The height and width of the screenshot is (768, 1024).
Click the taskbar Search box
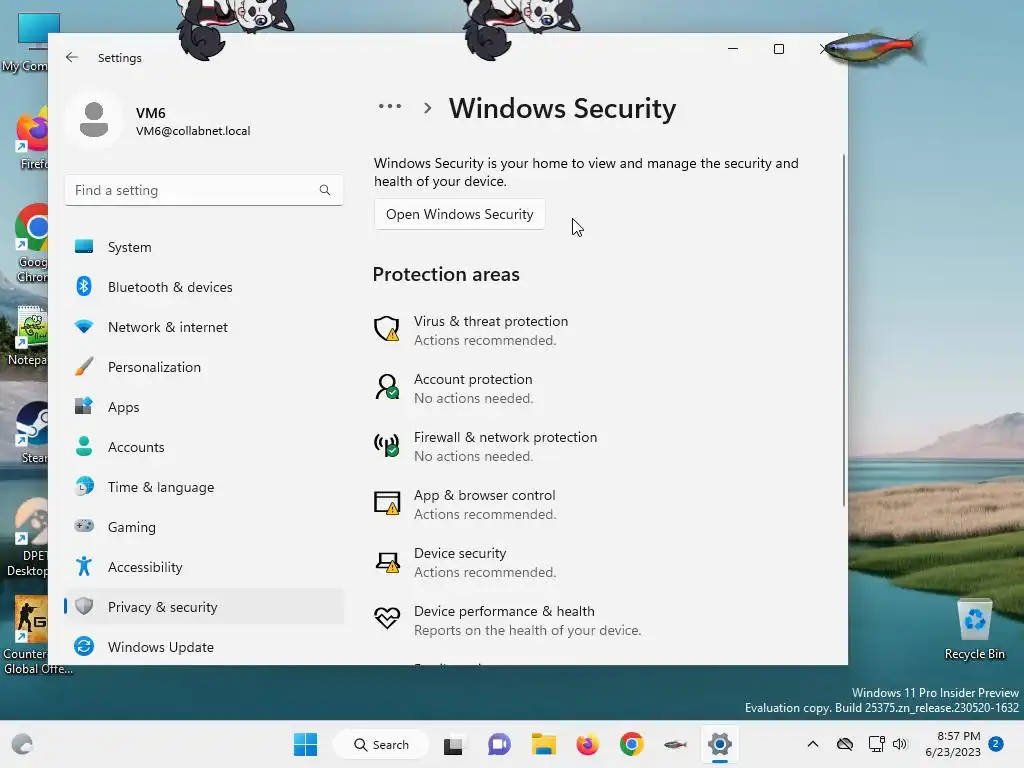point(381,744)
